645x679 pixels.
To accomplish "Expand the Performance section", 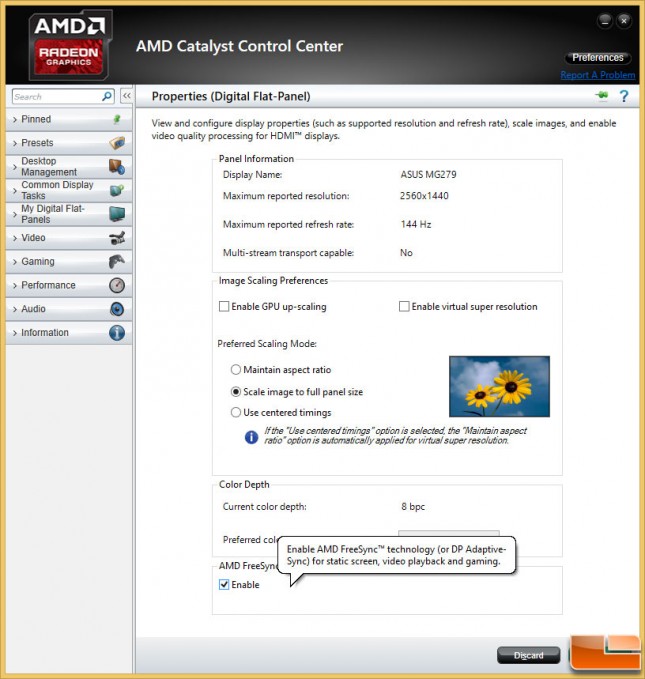I will tap(69, 285).
